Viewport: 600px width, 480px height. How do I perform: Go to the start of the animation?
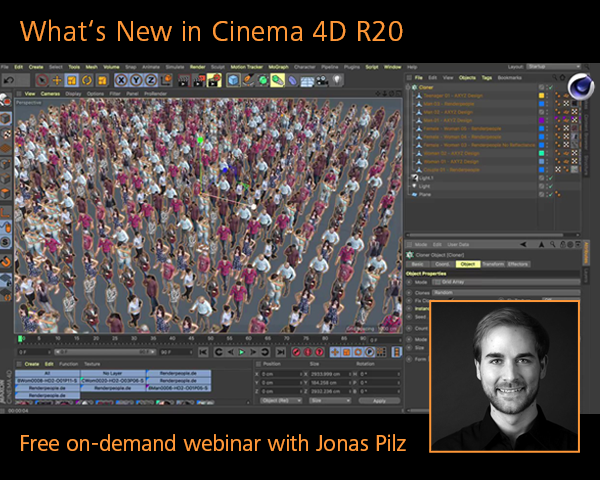point(203,352)
